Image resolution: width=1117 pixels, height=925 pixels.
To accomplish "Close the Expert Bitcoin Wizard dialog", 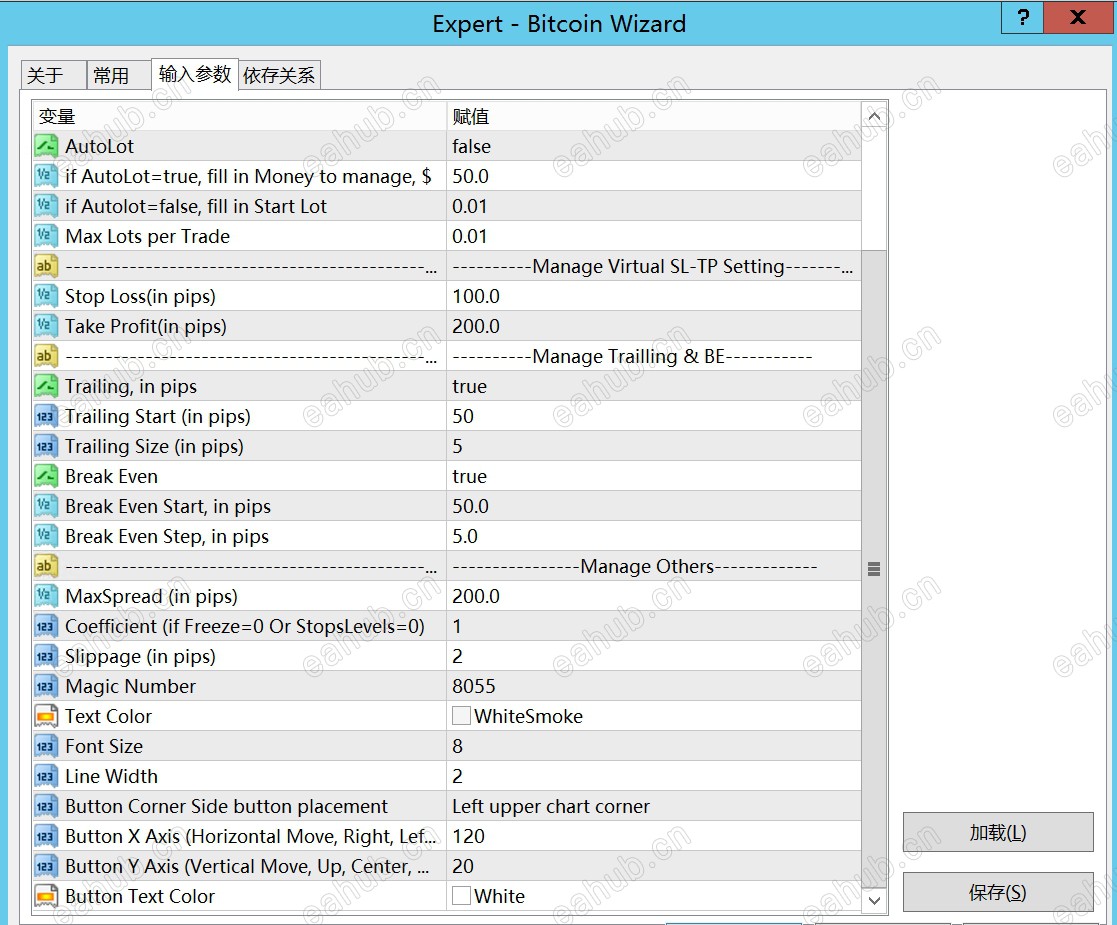I will point(1077,17).
